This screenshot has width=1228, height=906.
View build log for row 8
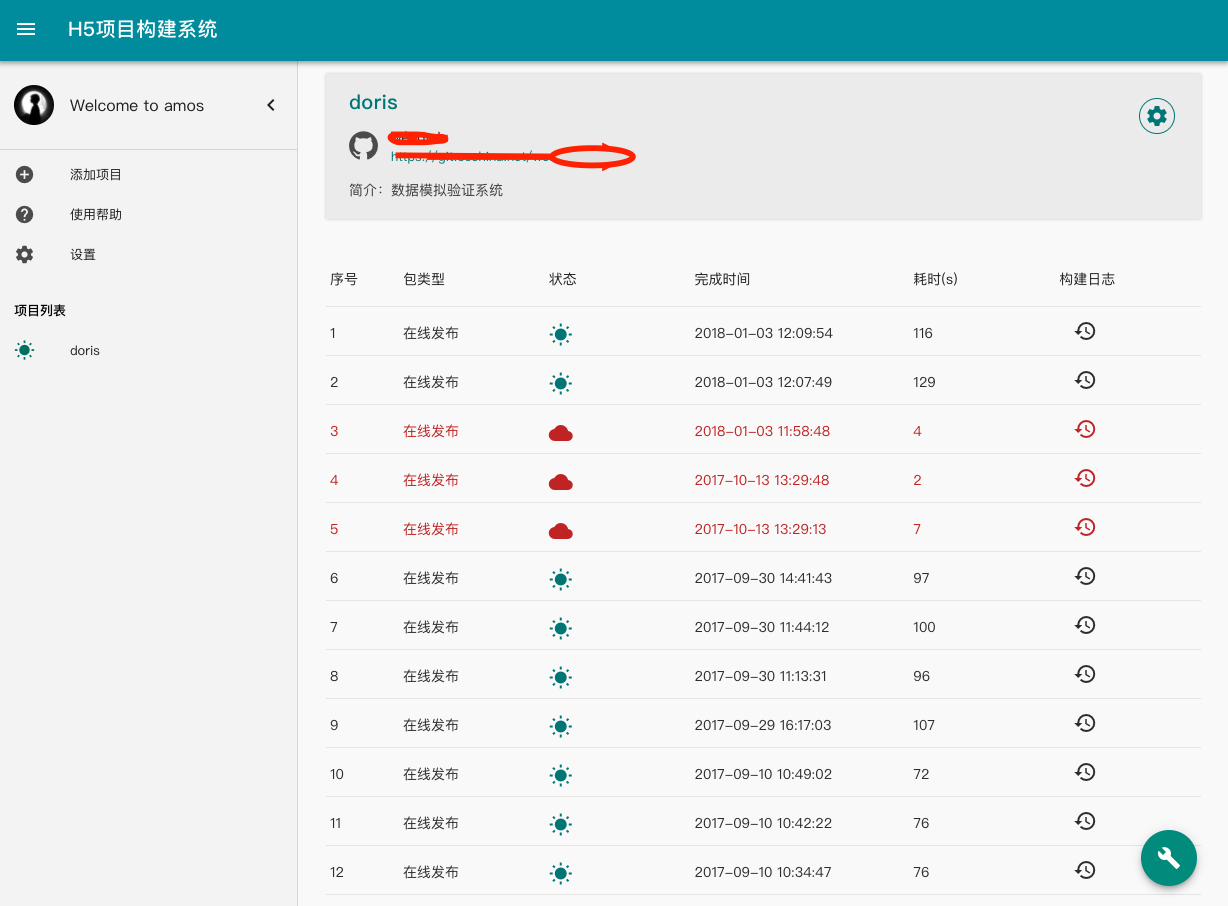(1085, 674)
